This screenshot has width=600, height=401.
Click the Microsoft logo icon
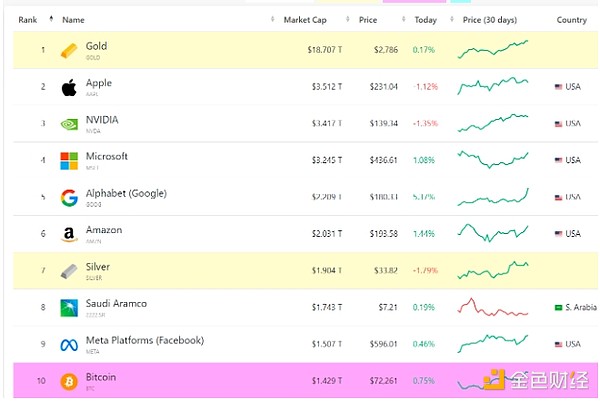[69, 161]
